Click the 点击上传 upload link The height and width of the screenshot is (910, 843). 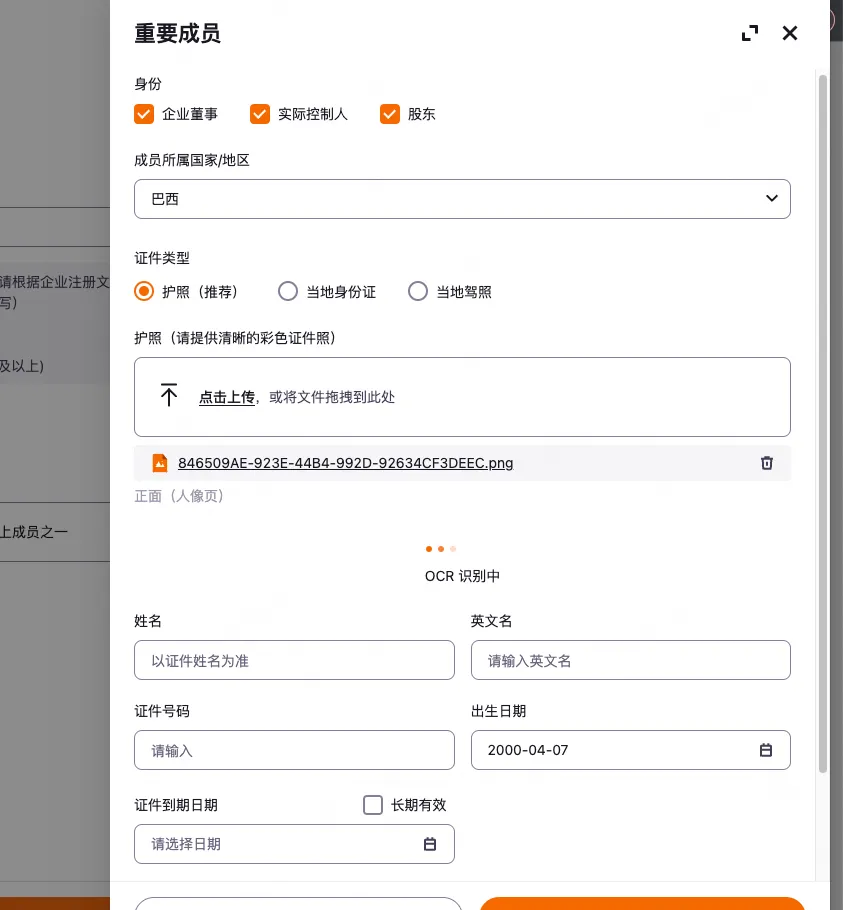pyautogui.click(x=226, y=397)
